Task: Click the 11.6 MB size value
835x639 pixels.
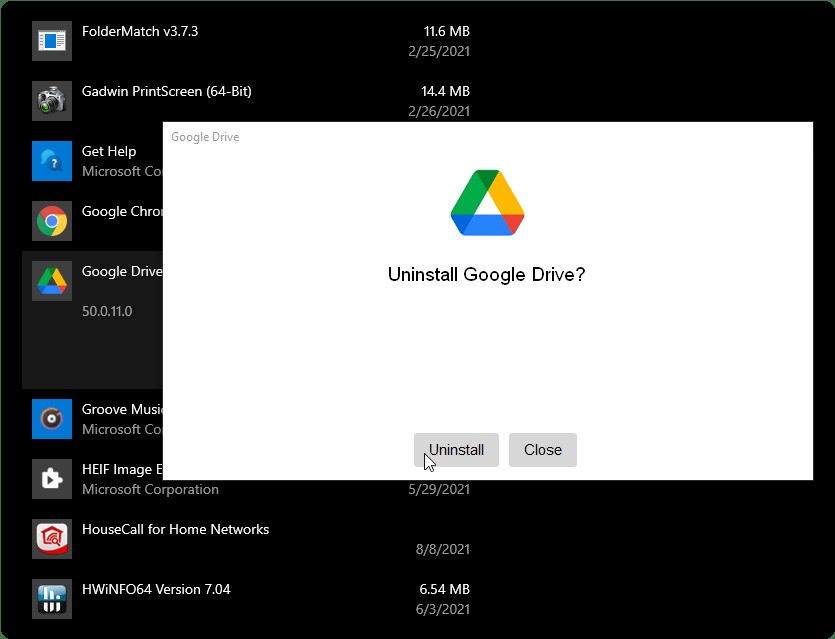Action: [447, 31]
